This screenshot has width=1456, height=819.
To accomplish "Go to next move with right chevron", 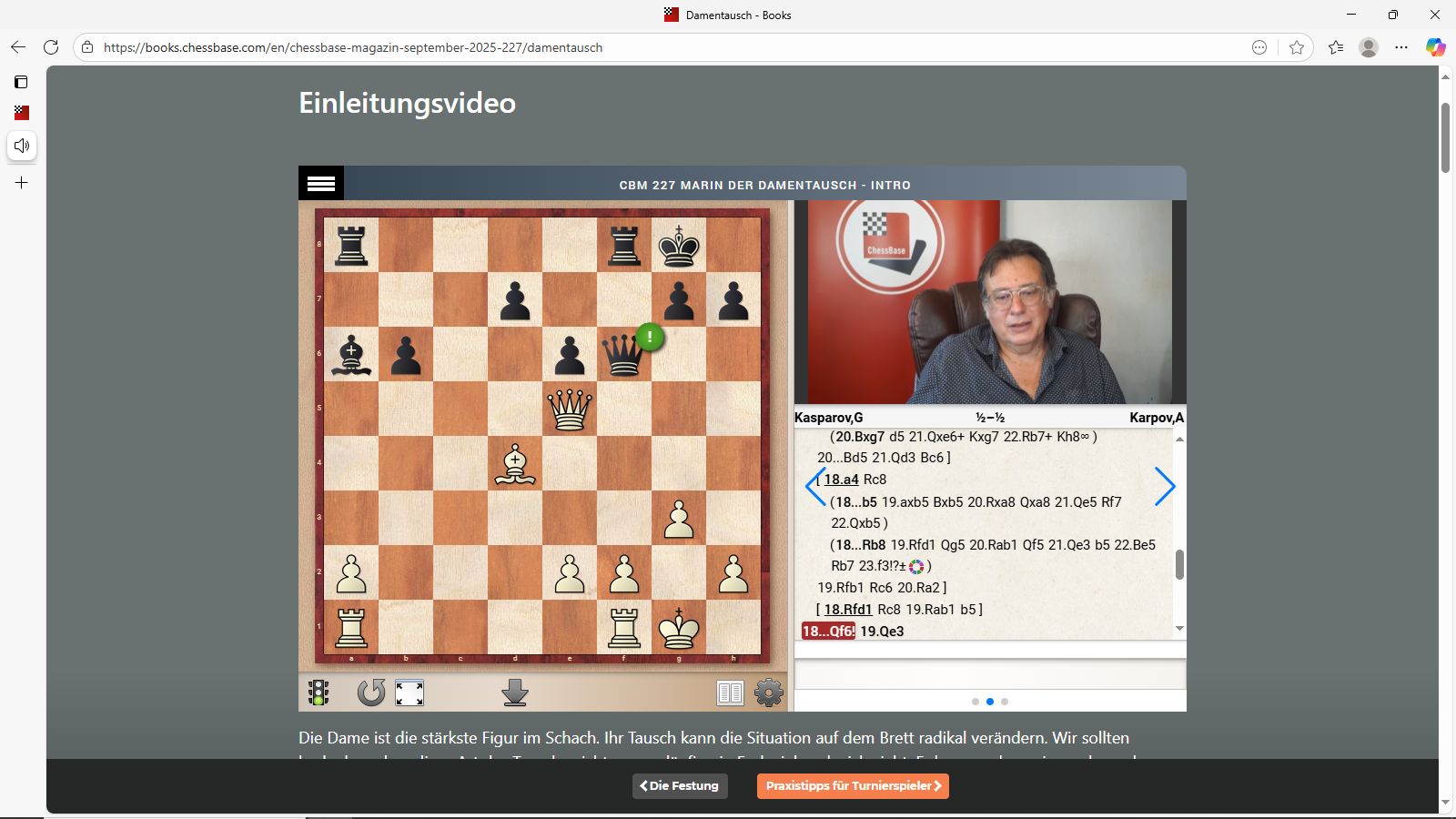I will click(x=1165, y=487).
